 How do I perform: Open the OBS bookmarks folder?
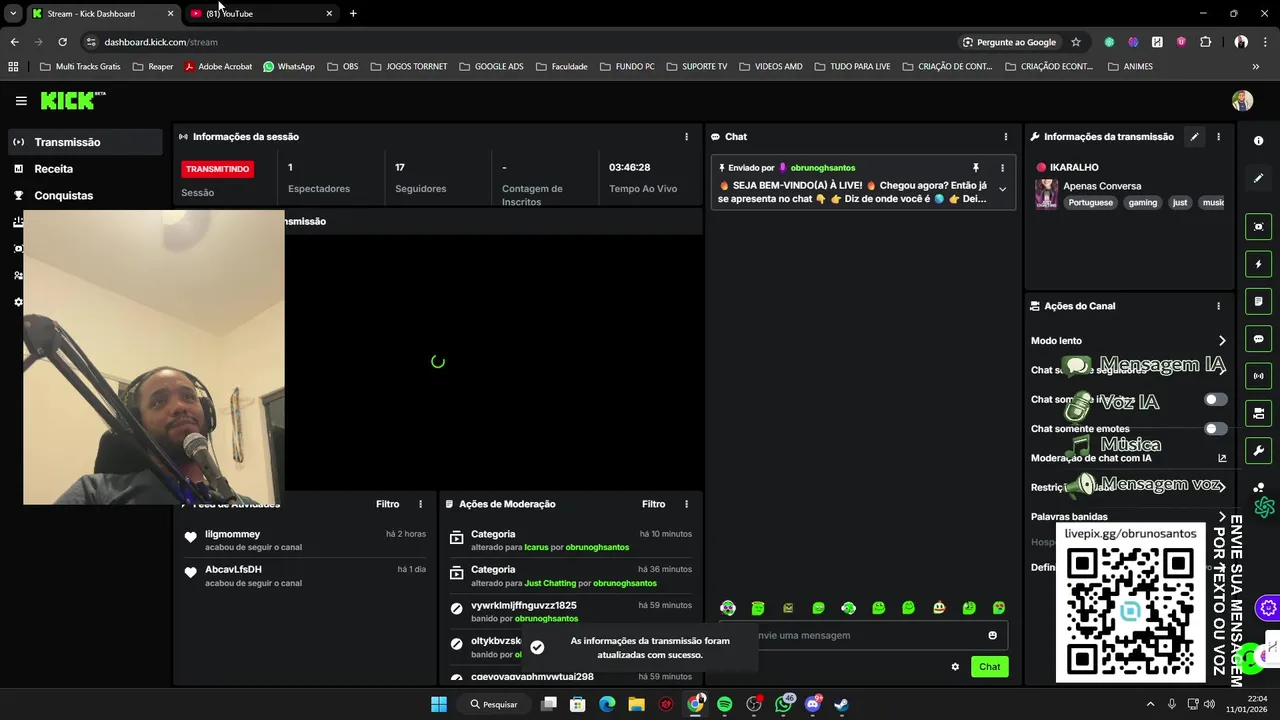pyautogui.click(x=342, y=67)
